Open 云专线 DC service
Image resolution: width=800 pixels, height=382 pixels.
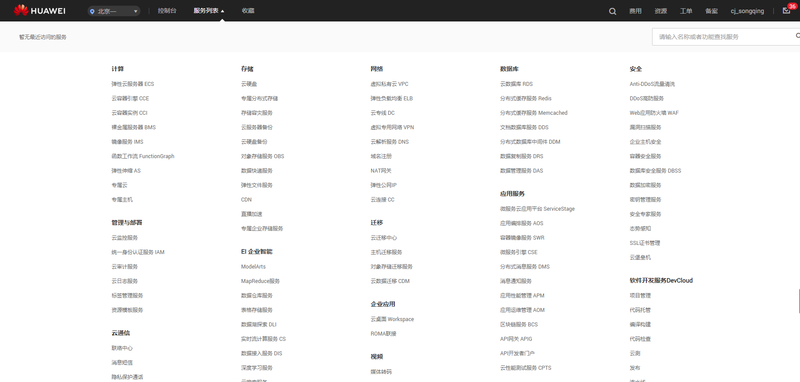(383, 113)
